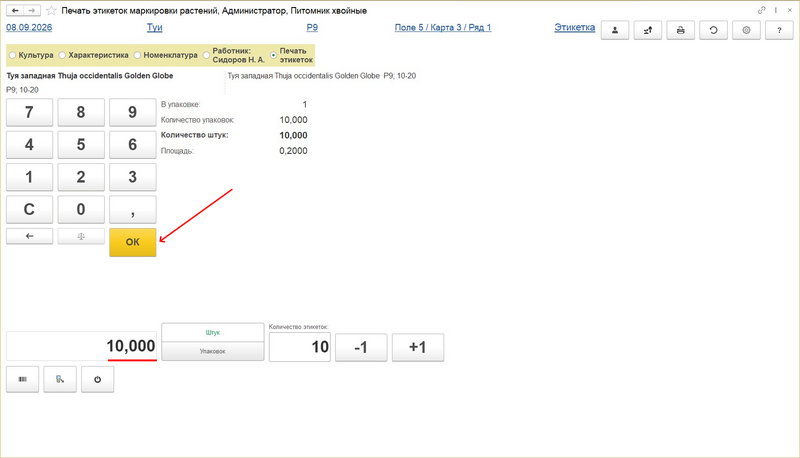
Task: Click the Площадь value 0,2000
Action: [293, 151]
